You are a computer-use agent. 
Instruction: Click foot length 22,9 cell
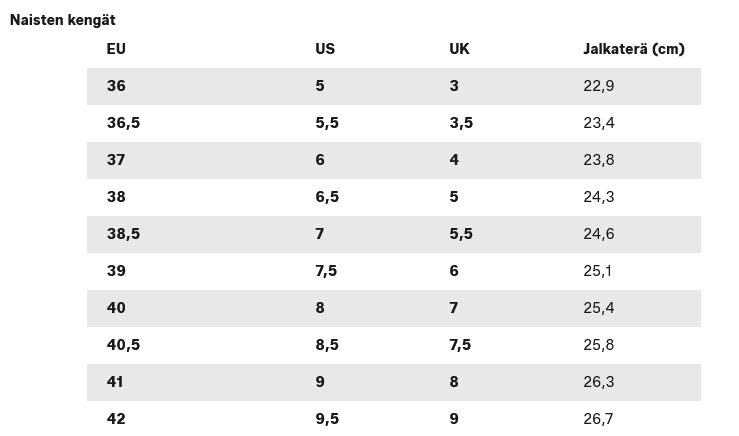coord(598,86)
